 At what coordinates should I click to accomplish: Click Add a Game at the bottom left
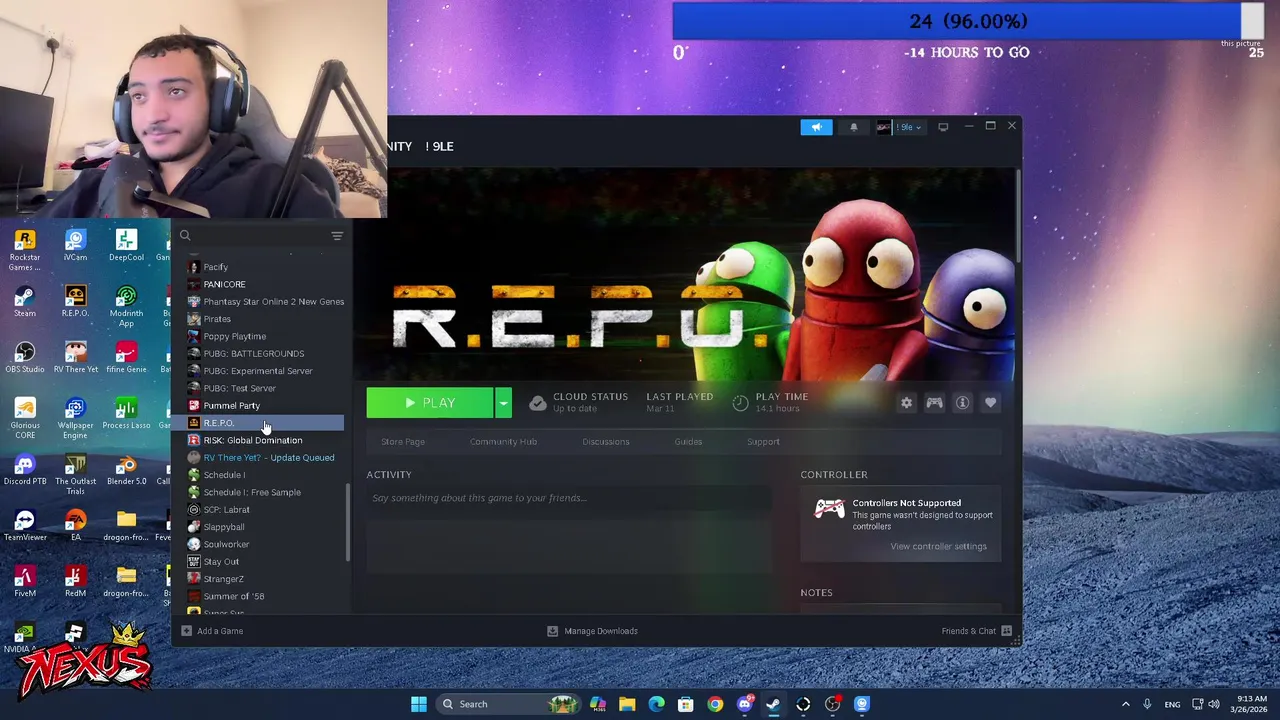point(212,631)
